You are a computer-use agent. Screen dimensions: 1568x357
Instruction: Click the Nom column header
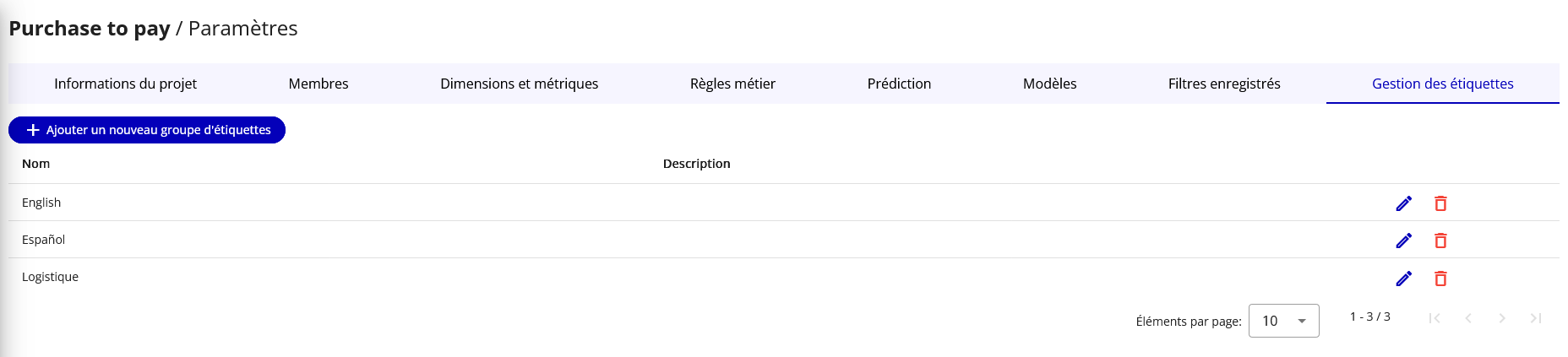[x=35, y=164]
